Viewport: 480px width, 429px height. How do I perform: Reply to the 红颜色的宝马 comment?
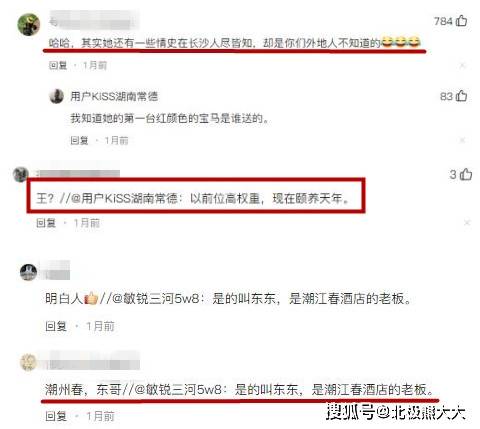coord(79,140)
